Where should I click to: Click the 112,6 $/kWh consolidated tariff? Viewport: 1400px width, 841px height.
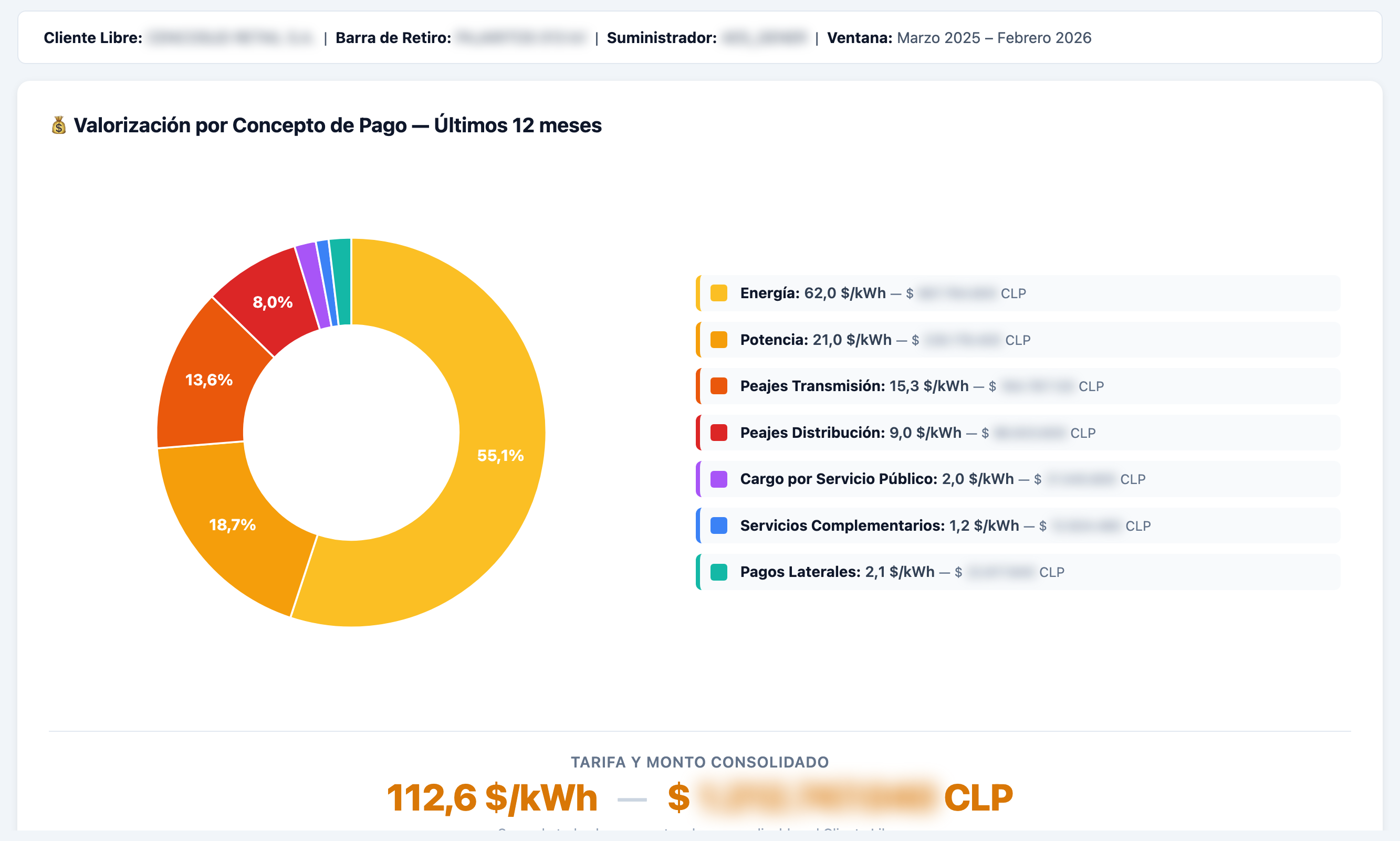pos(492,798)
